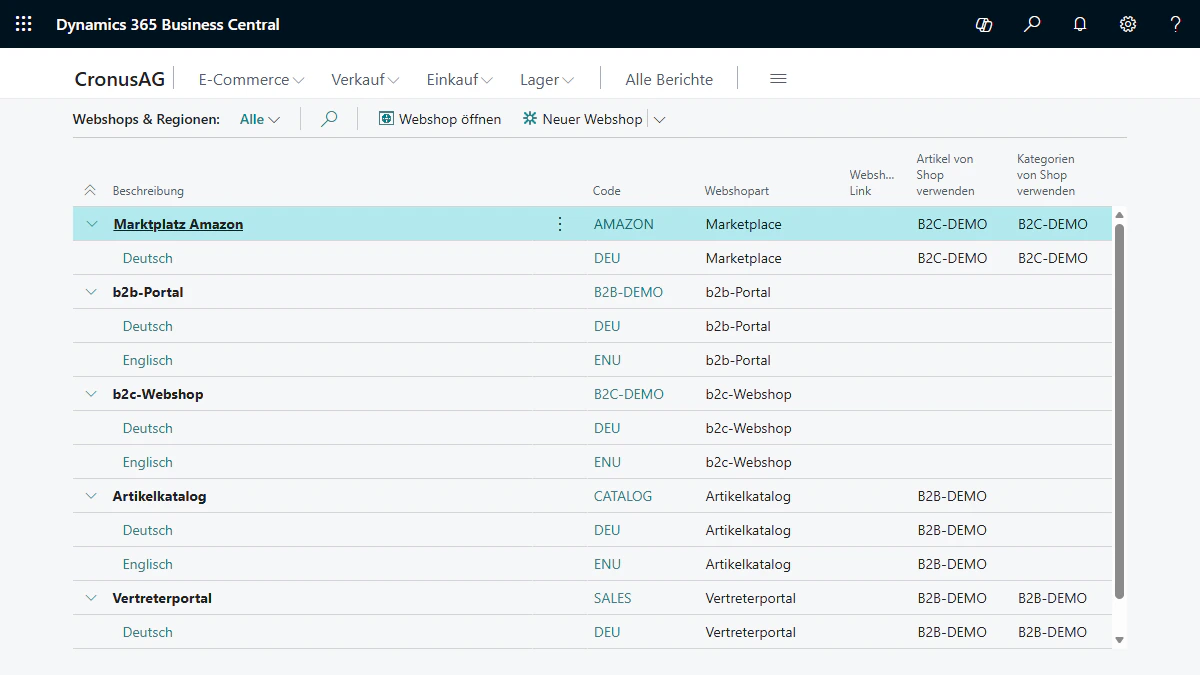
Task: Open the Verkauf menu
Action: click(365, 79)
